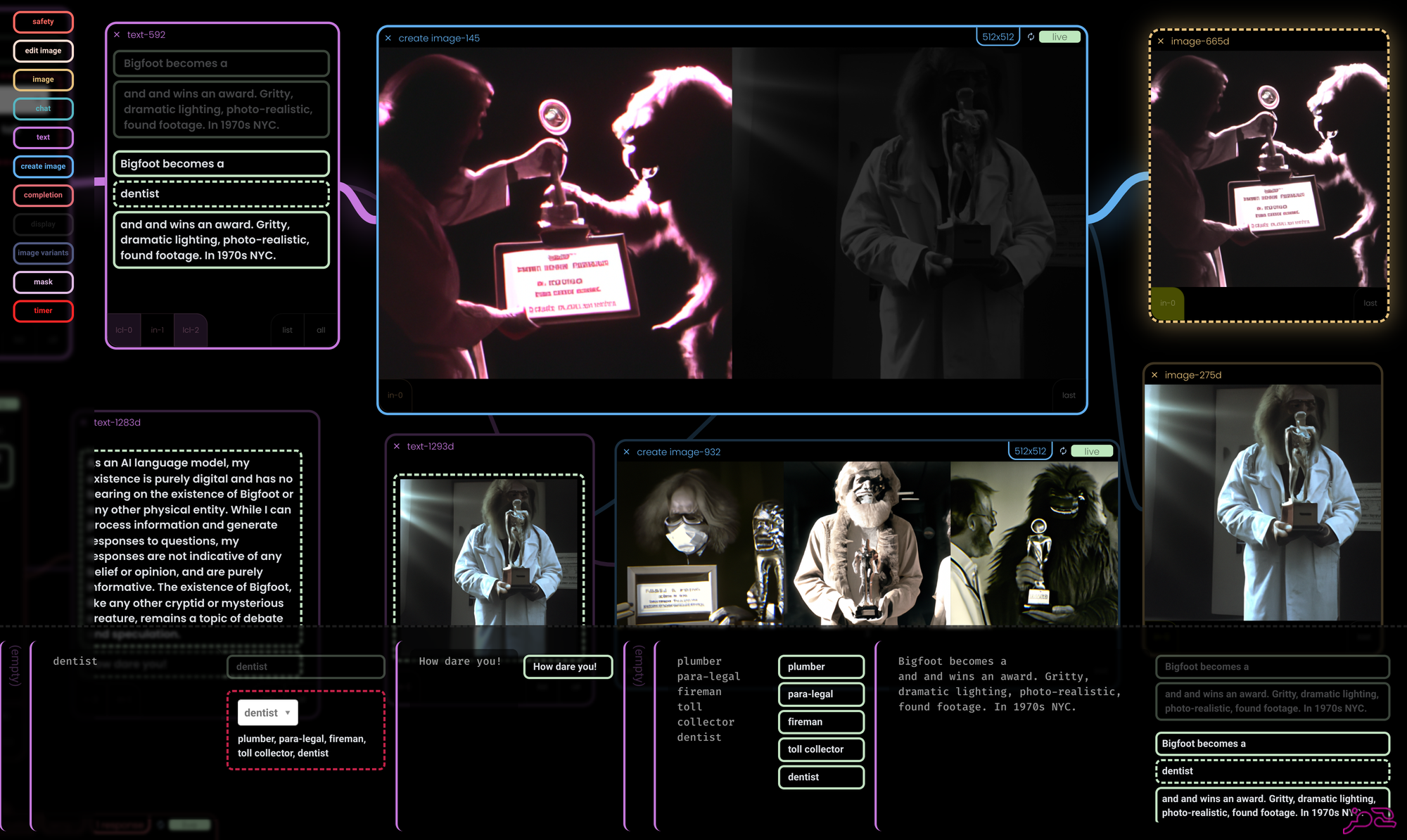Close the image-275d node
The image size is (1407, 840).
click(1154, 375)
